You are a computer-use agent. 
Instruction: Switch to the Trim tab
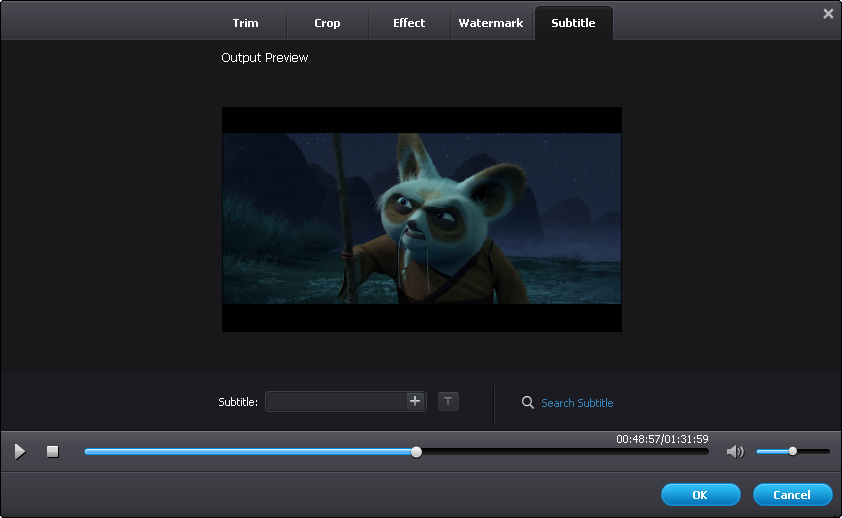tap(246, 23)
